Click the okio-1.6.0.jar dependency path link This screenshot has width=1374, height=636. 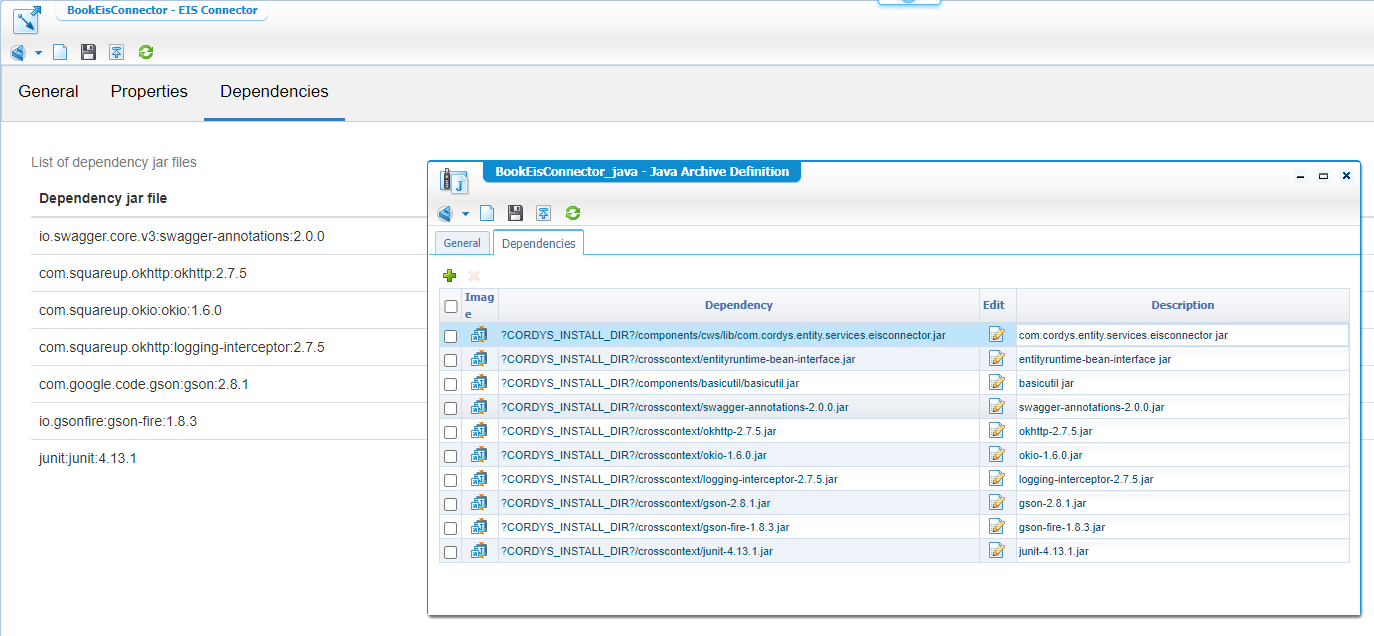633,455
